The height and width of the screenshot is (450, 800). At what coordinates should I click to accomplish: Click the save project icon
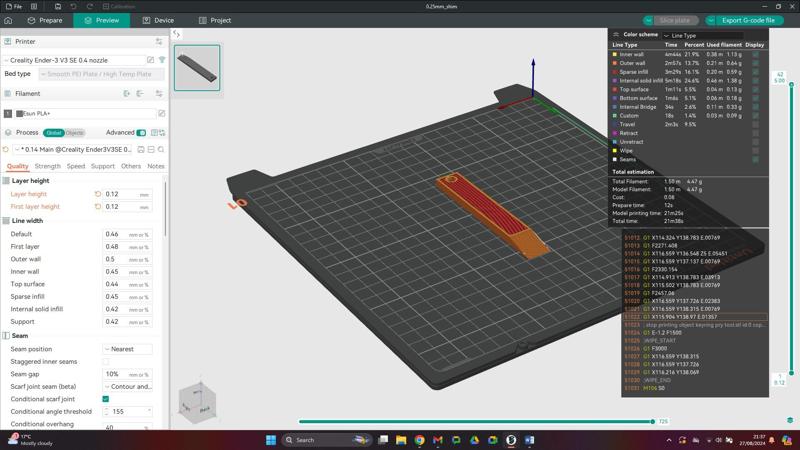click(x=57, y=6)
